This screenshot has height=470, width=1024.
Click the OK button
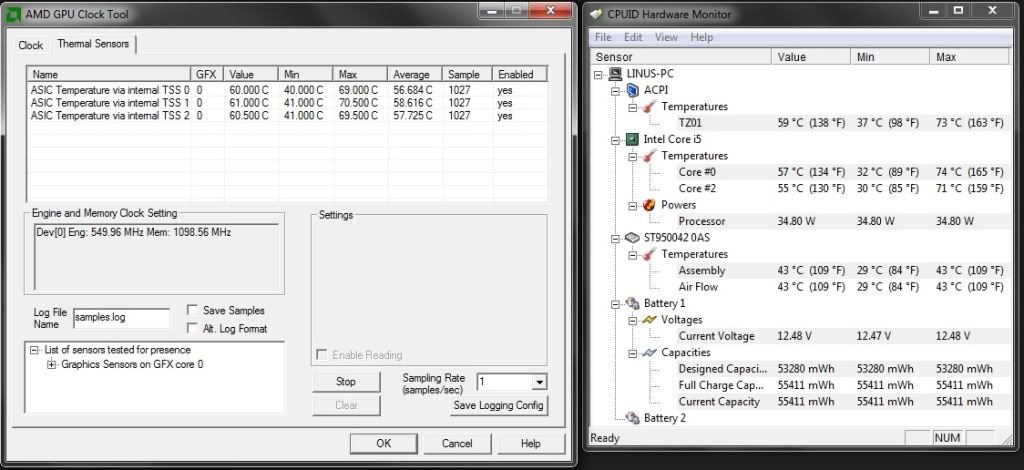[x=383, y=443]
